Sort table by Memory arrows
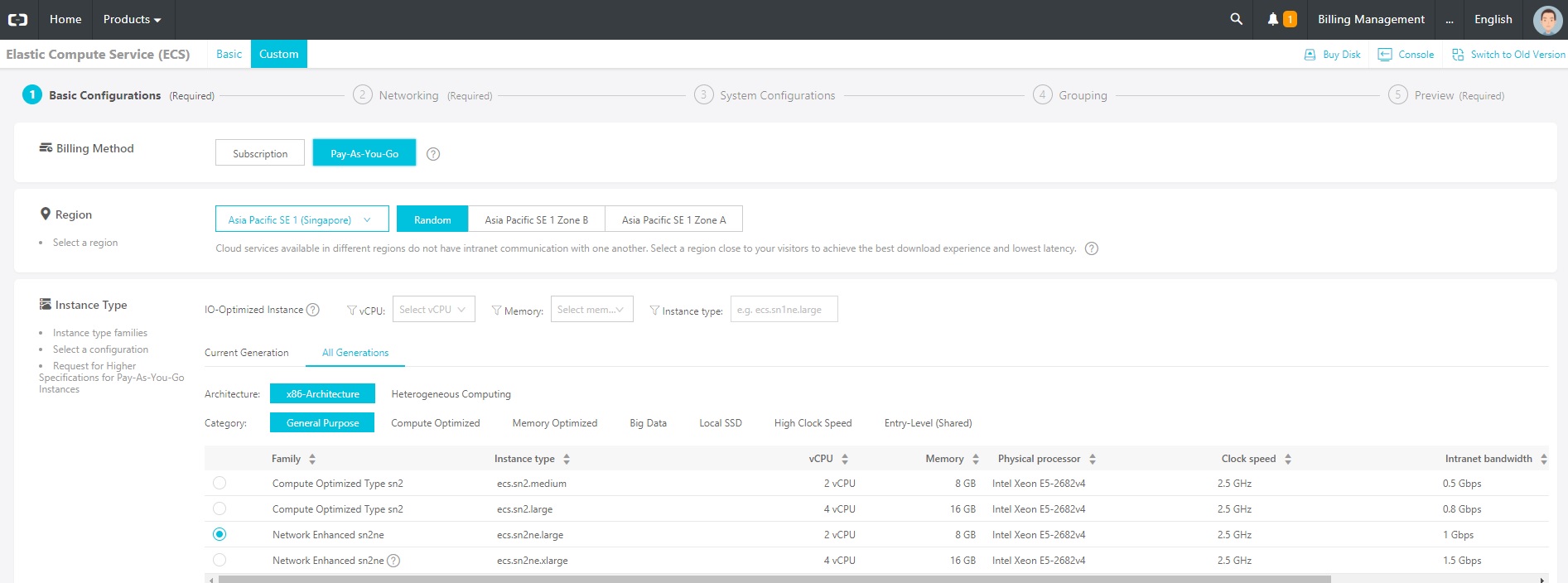 click(x=976, y=459)
